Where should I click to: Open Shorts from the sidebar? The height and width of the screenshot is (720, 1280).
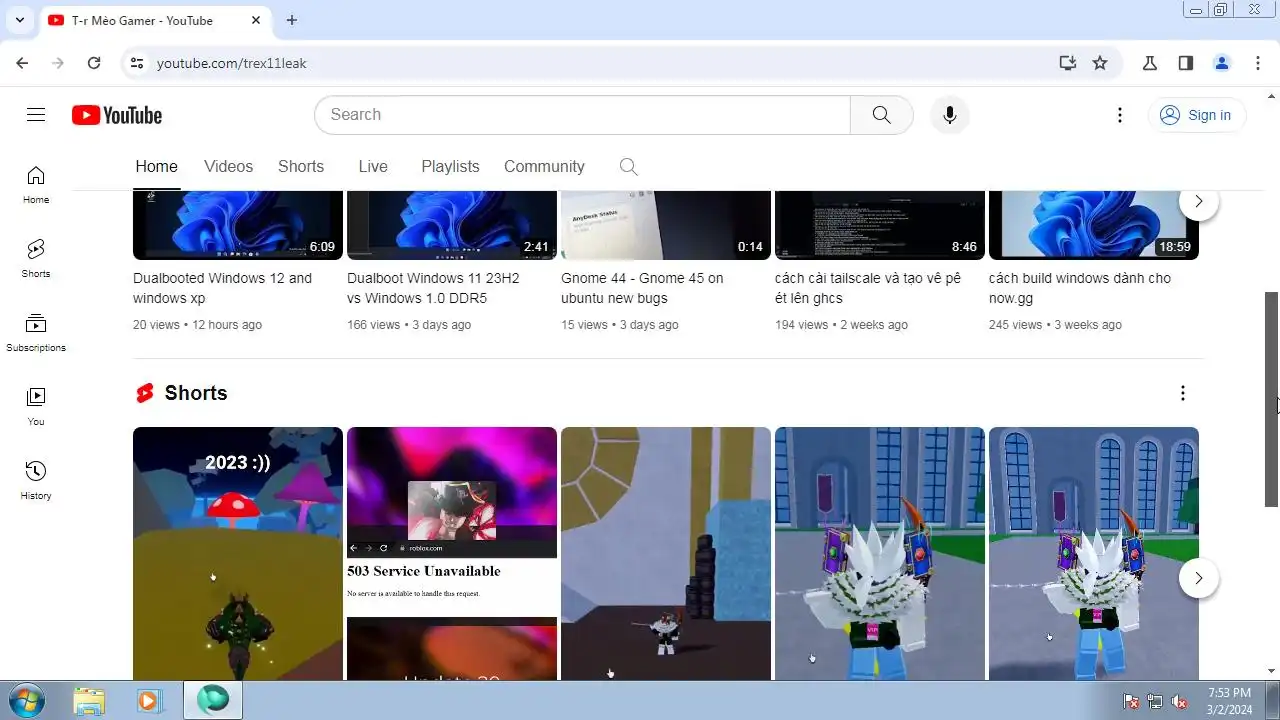(36, 259)
